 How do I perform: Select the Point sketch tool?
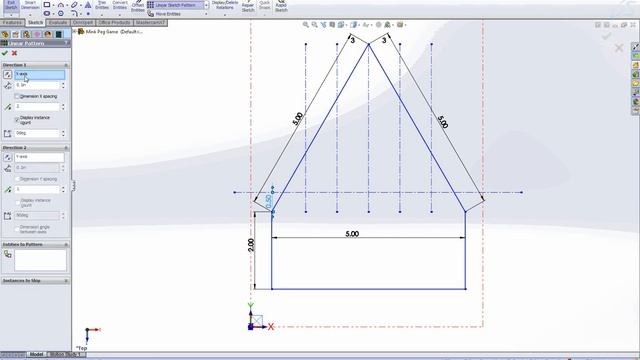pyautogui.click(x=88, y=13)
